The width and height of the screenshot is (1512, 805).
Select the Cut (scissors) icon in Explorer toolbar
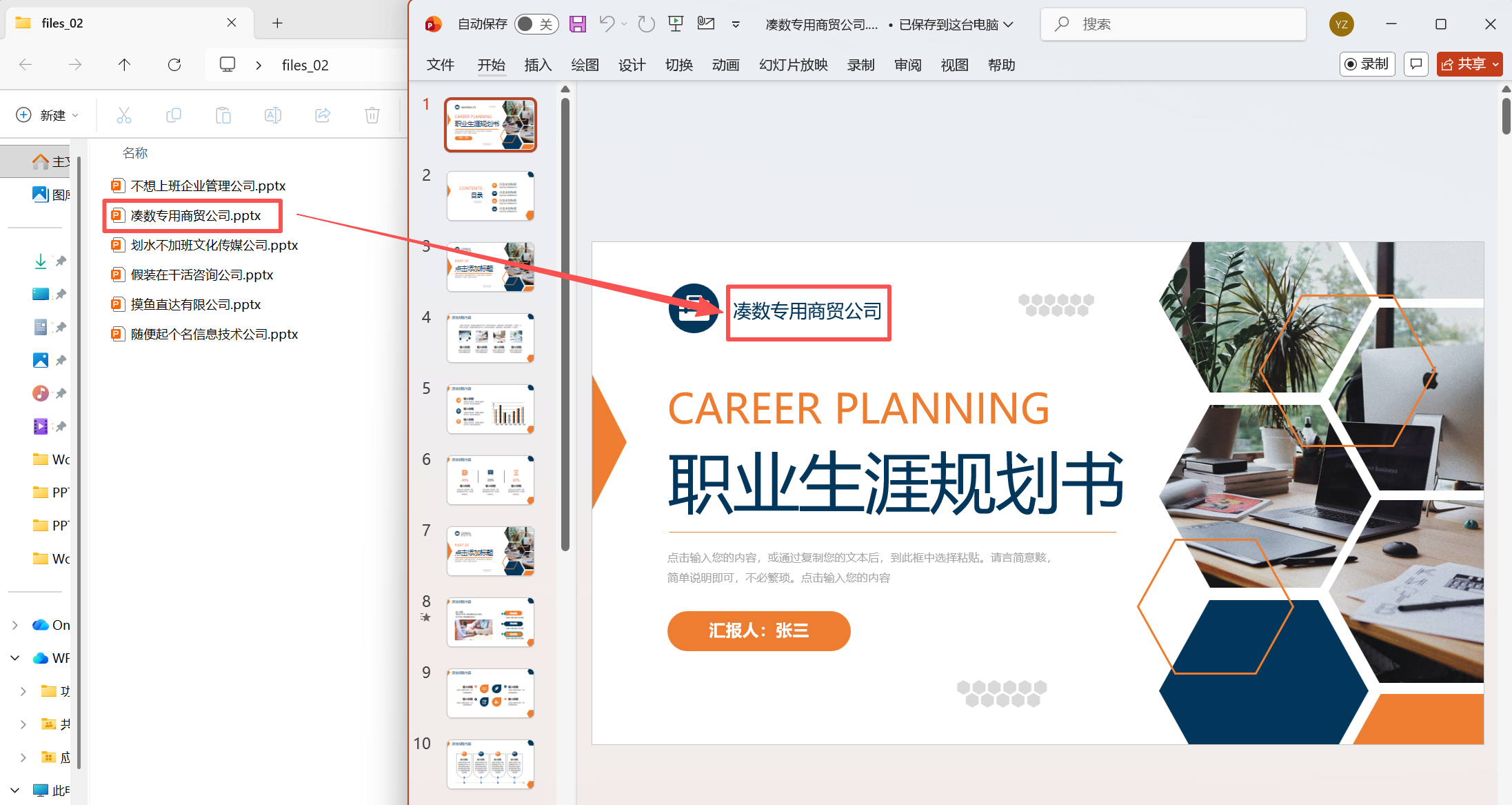pos(124,115)
